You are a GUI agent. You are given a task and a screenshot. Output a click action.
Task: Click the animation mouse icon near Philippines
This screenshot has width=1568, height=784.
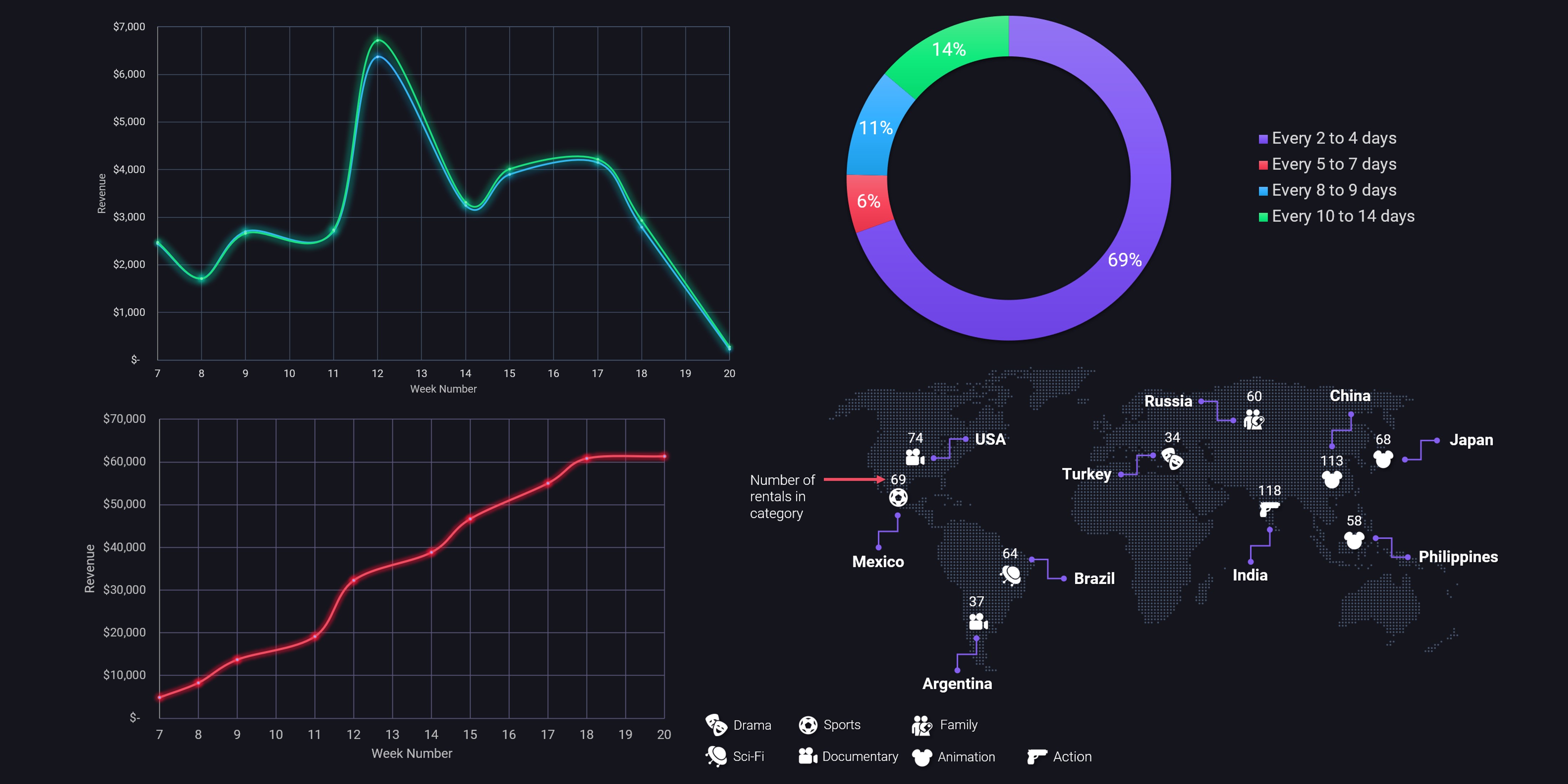1354,540
